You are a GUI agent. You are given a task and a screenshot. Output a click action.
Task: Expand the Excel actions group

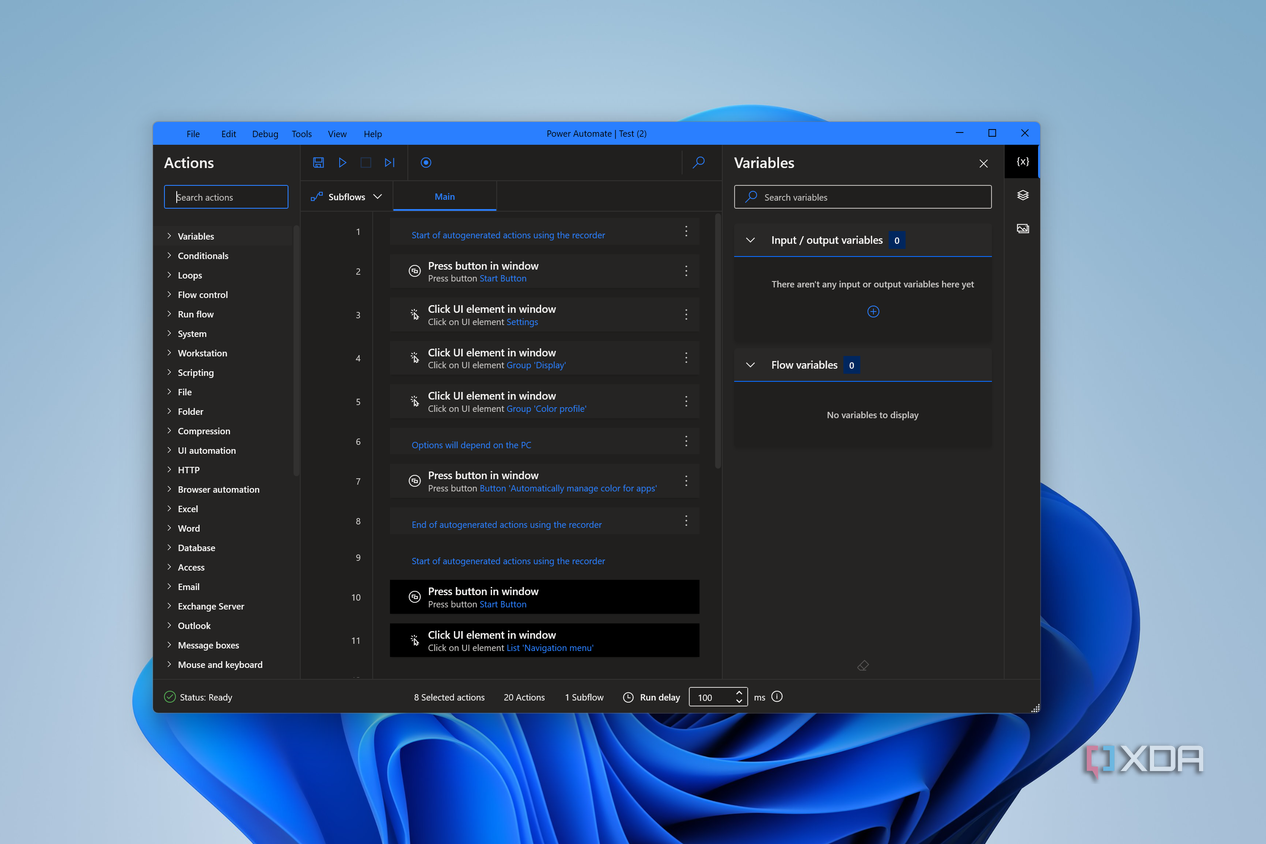click(x=169, y=509)
